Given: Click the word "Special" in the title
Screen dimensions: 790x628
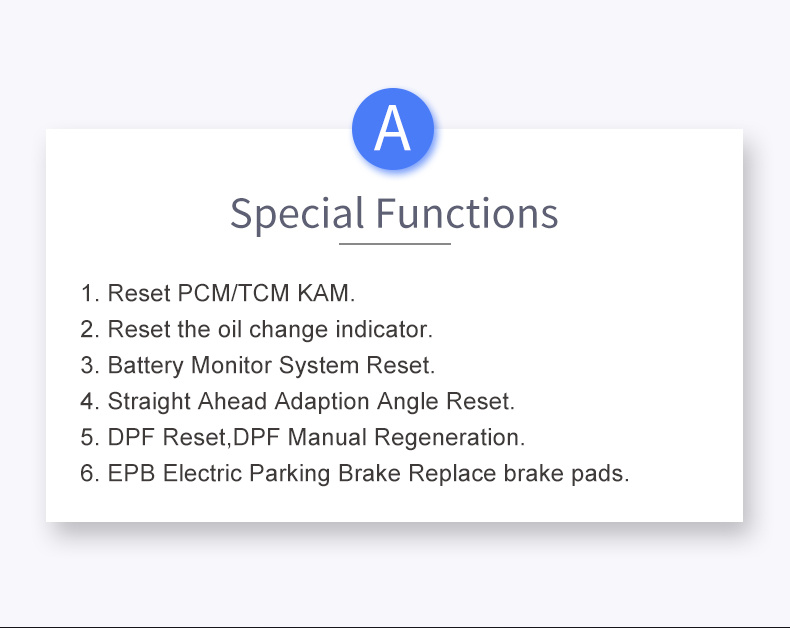Looking at the screenshot, I should (x=297, y=214).
